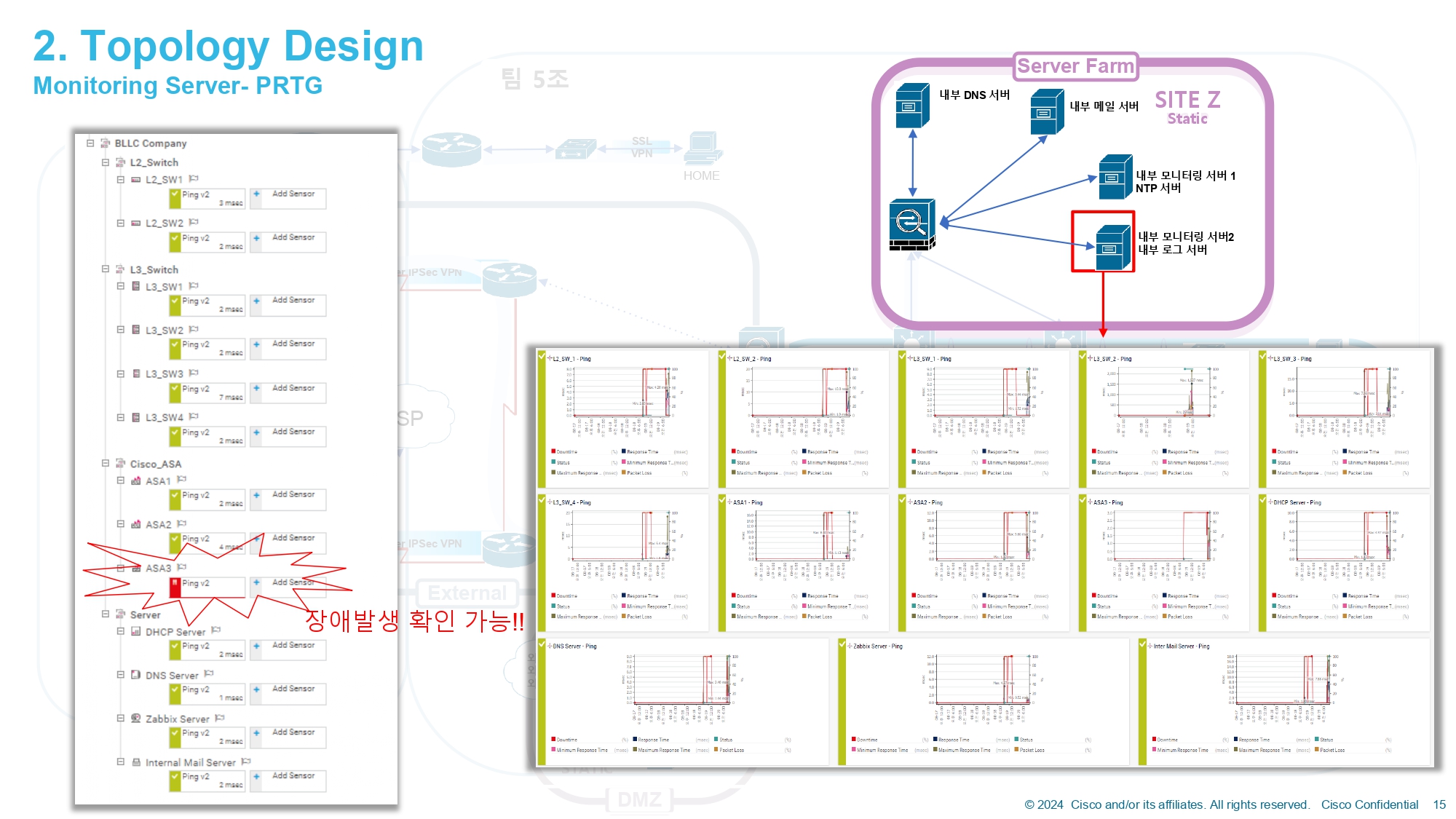The height and width of the screenshot is (819, 1456).
Task: Click the Server Farm firewall icon
Action: pos(912,225)
